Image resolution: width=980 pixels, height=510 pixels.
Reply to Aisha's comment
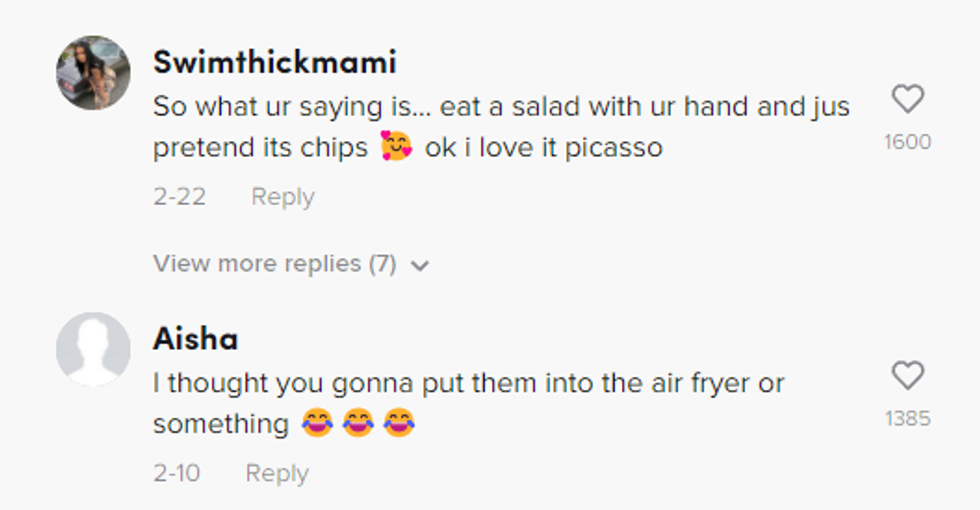coord(276,473)
